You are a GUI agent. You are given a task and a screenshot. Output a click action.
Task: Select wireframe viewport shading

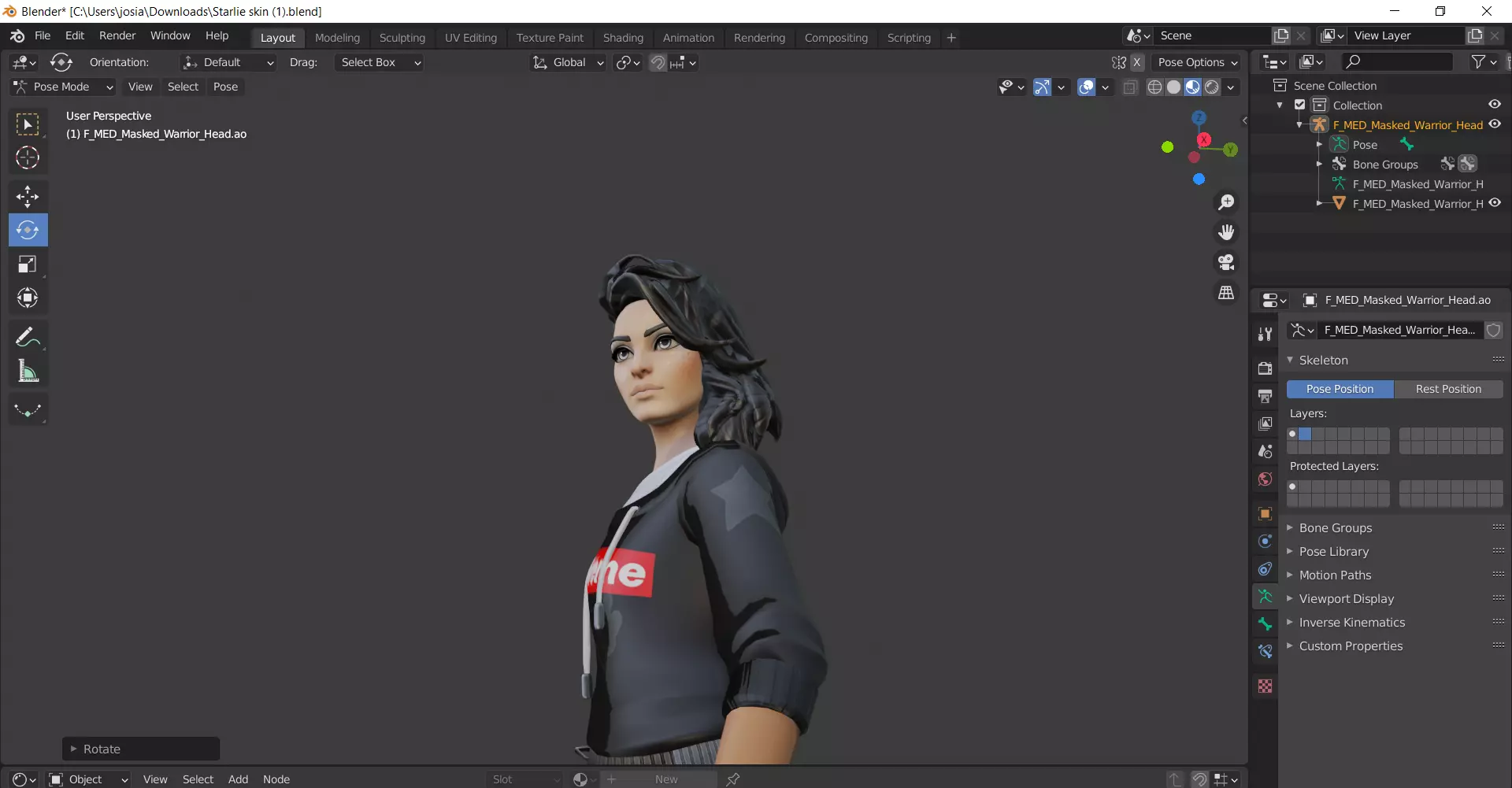pos(1154,87)
